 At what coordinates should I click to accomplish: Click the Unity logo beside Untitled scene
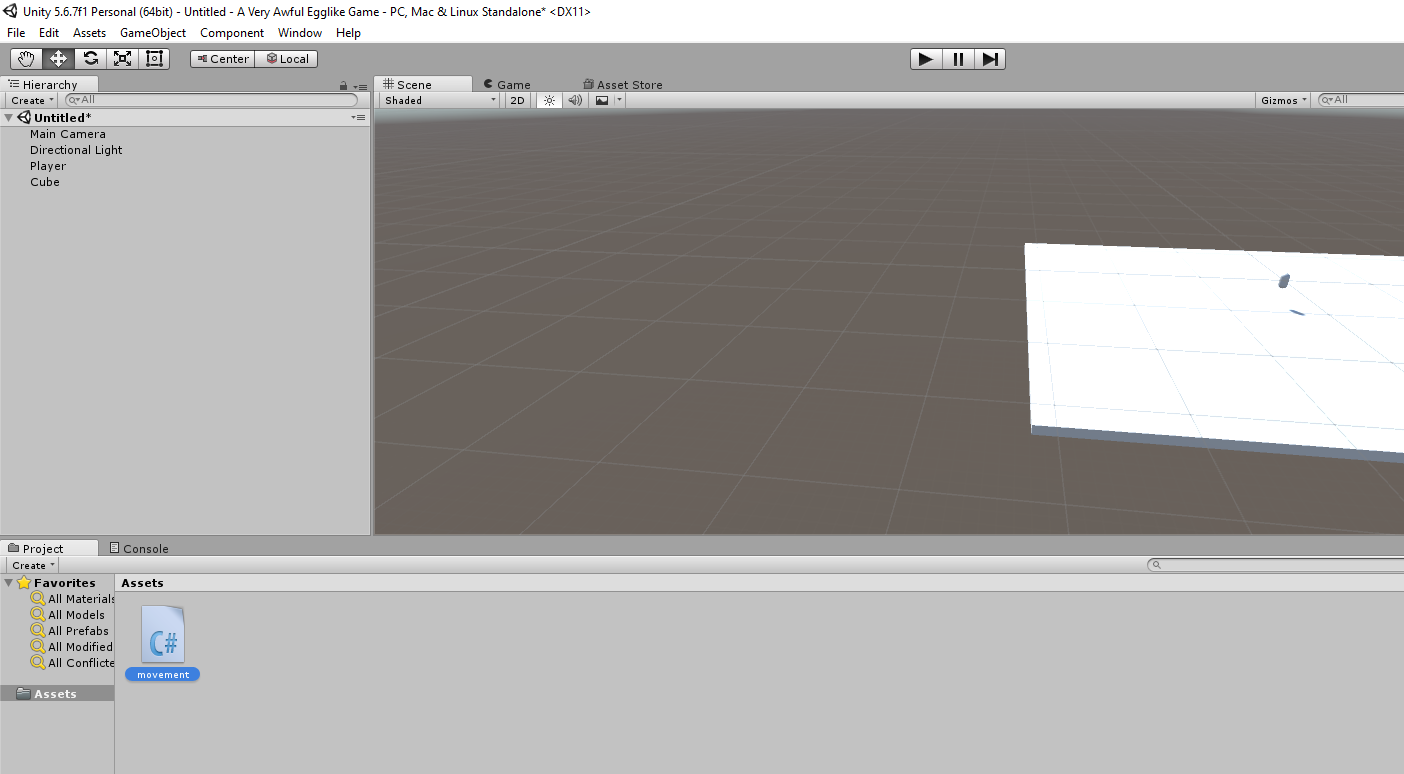(x=24, y=118)
